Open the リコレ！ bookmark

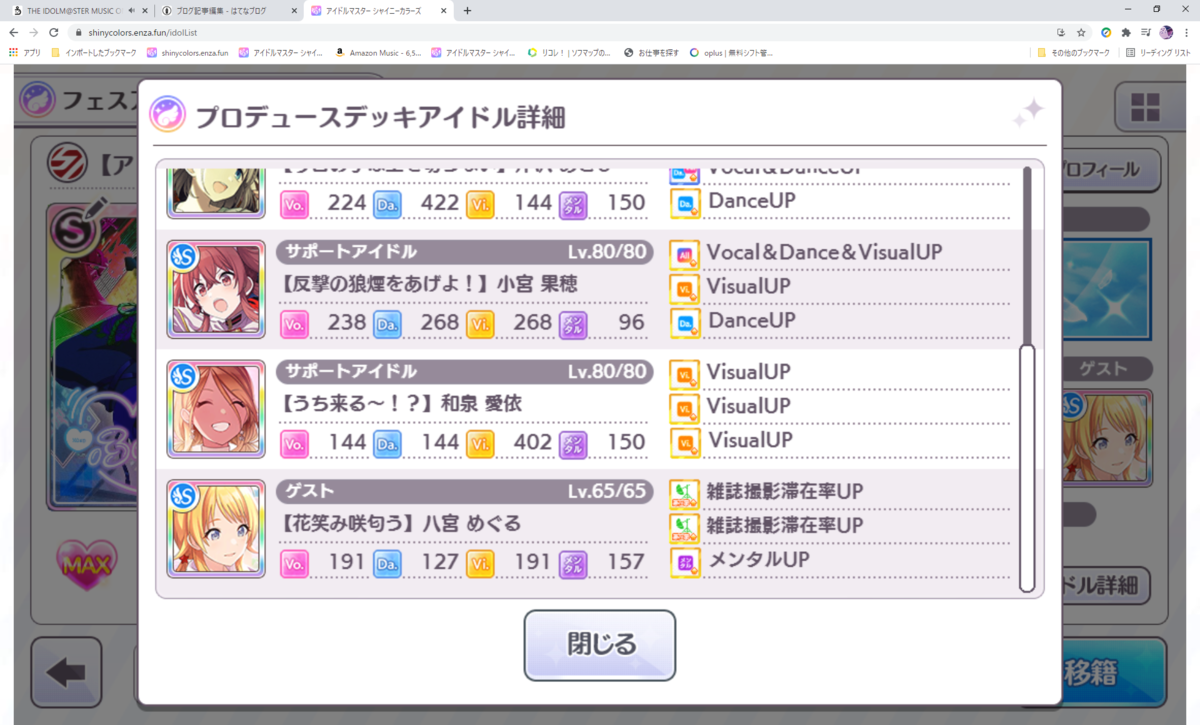pos(569,52)
